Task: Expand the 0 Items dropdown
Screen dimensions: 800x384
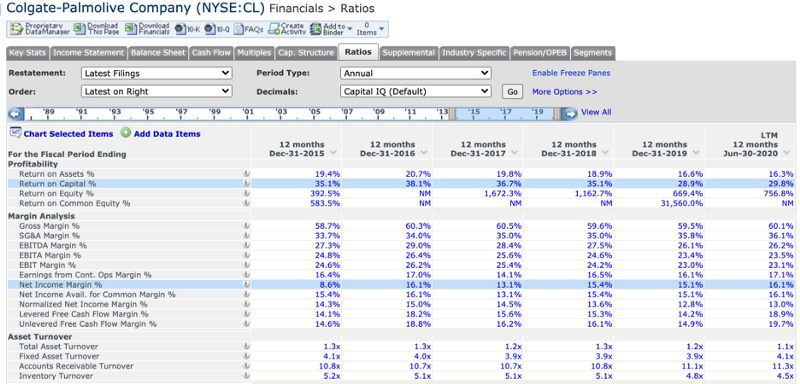Action: [x=370, y=29]
